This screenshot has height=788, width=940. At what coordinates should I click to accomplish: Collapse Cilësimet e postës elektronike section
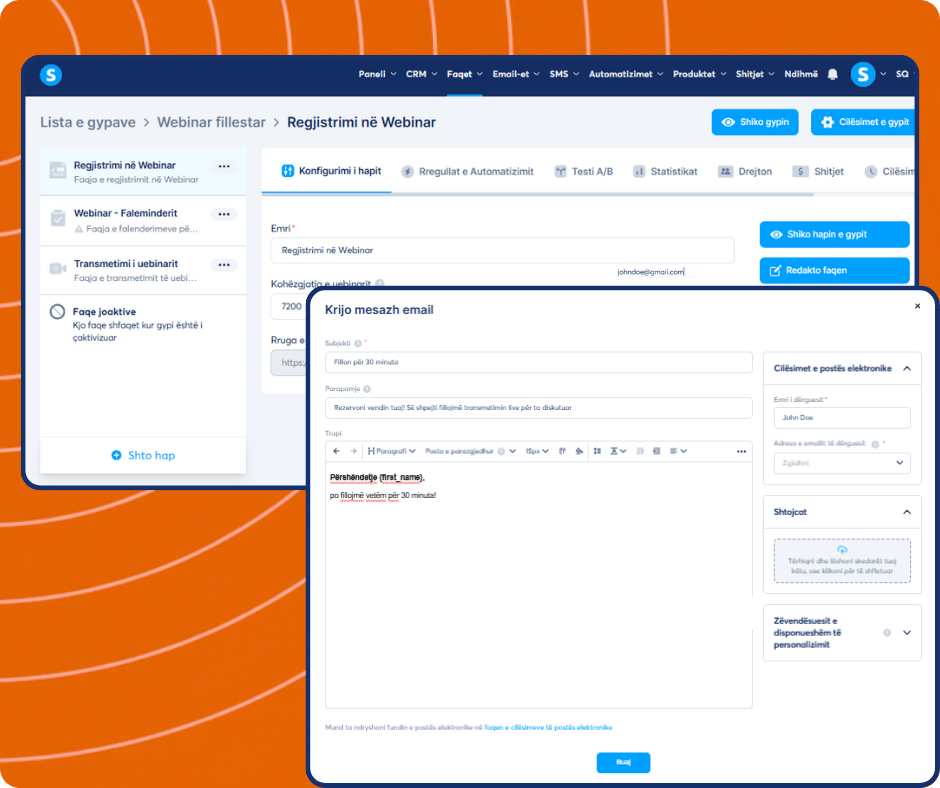pos(907,368)
